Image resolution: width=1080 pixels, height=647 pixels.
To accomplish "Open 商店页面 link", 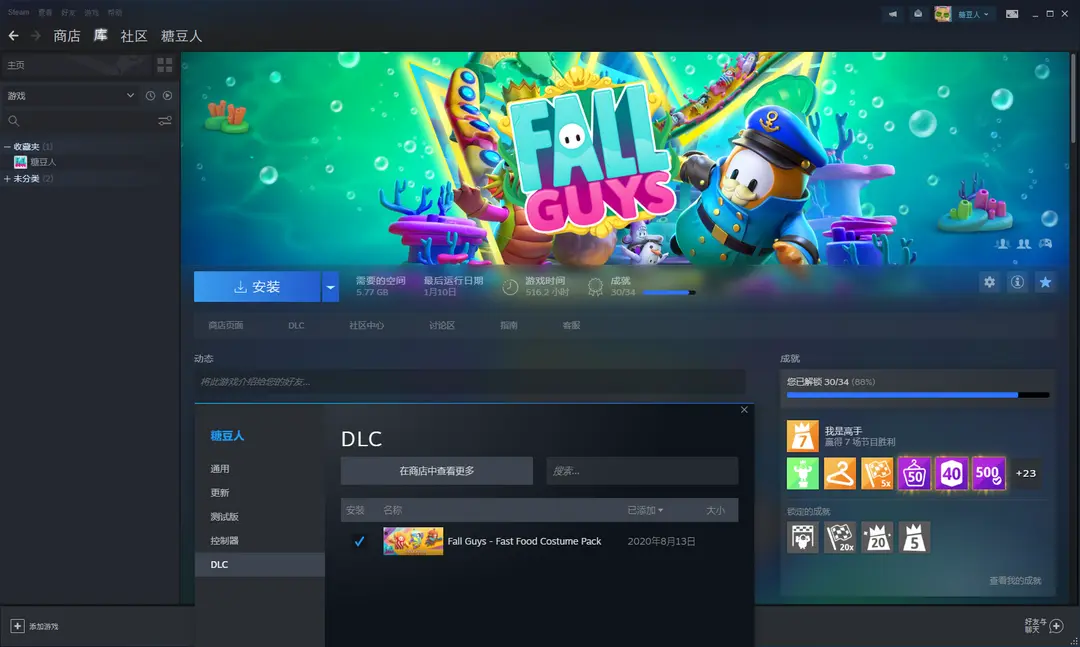I will click(226, 325).
